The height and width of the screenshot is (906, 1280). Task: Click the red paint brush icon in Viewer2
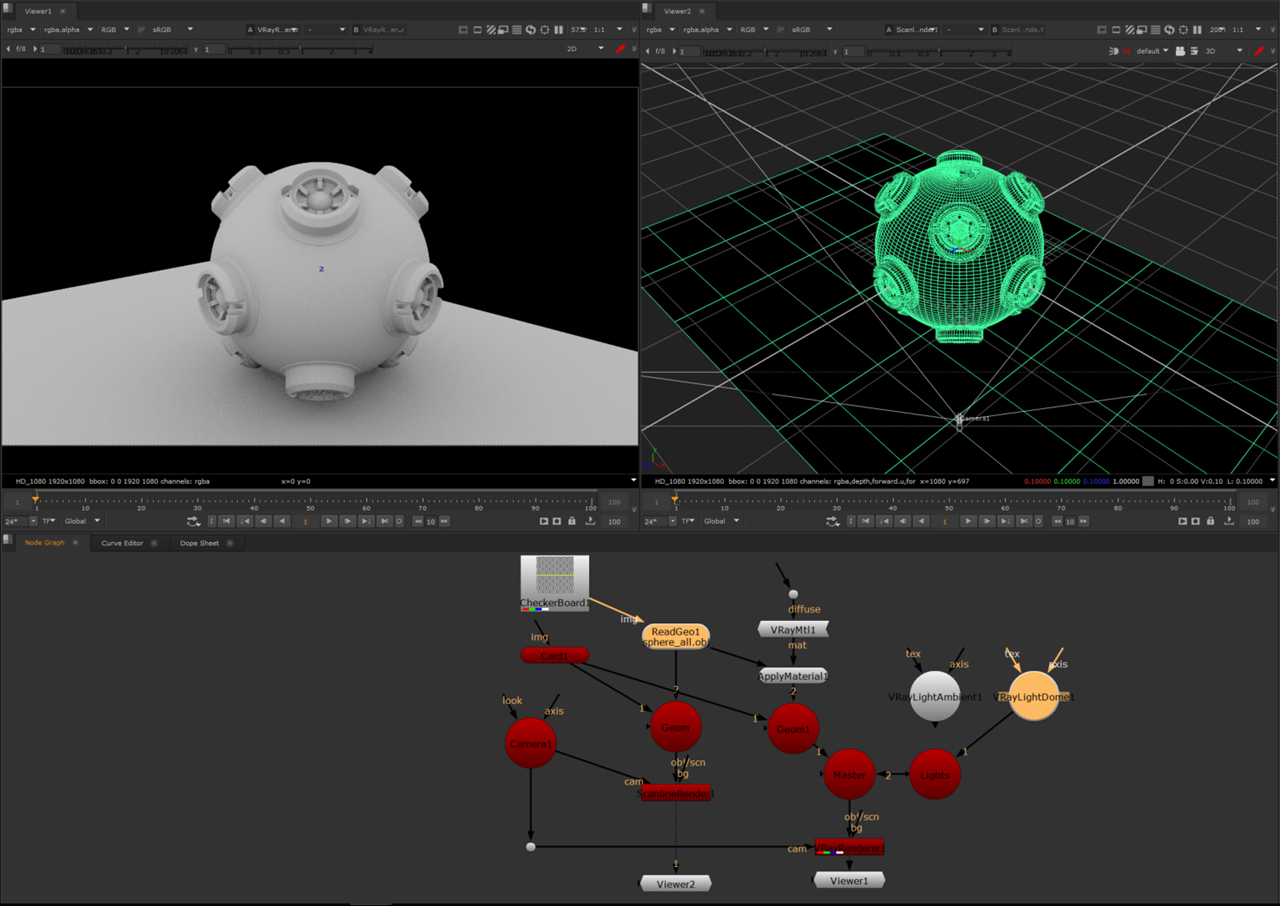pos(1260,49)
